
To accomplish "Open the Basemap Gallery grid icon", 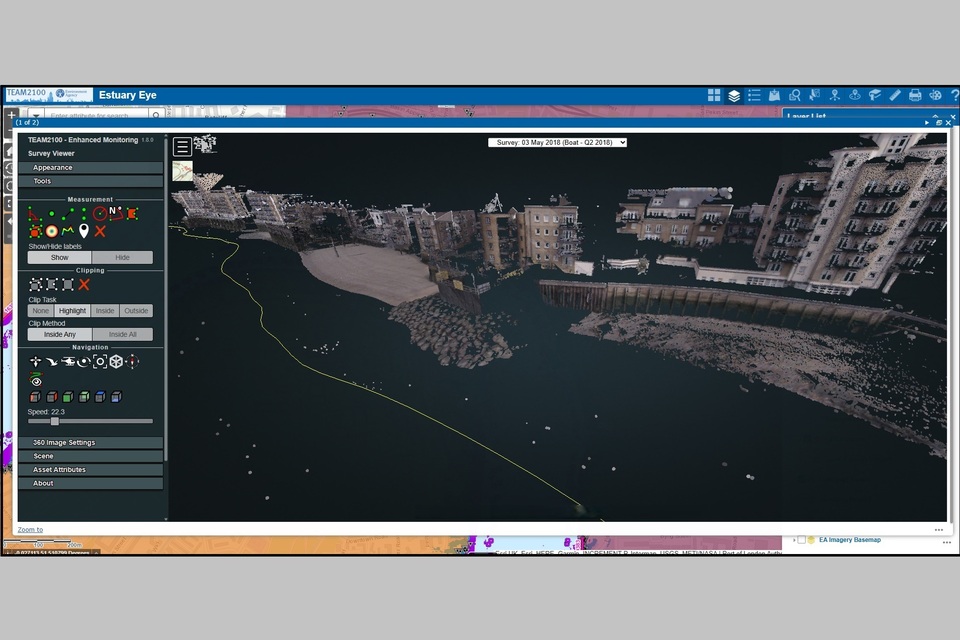I will point(714,96).
